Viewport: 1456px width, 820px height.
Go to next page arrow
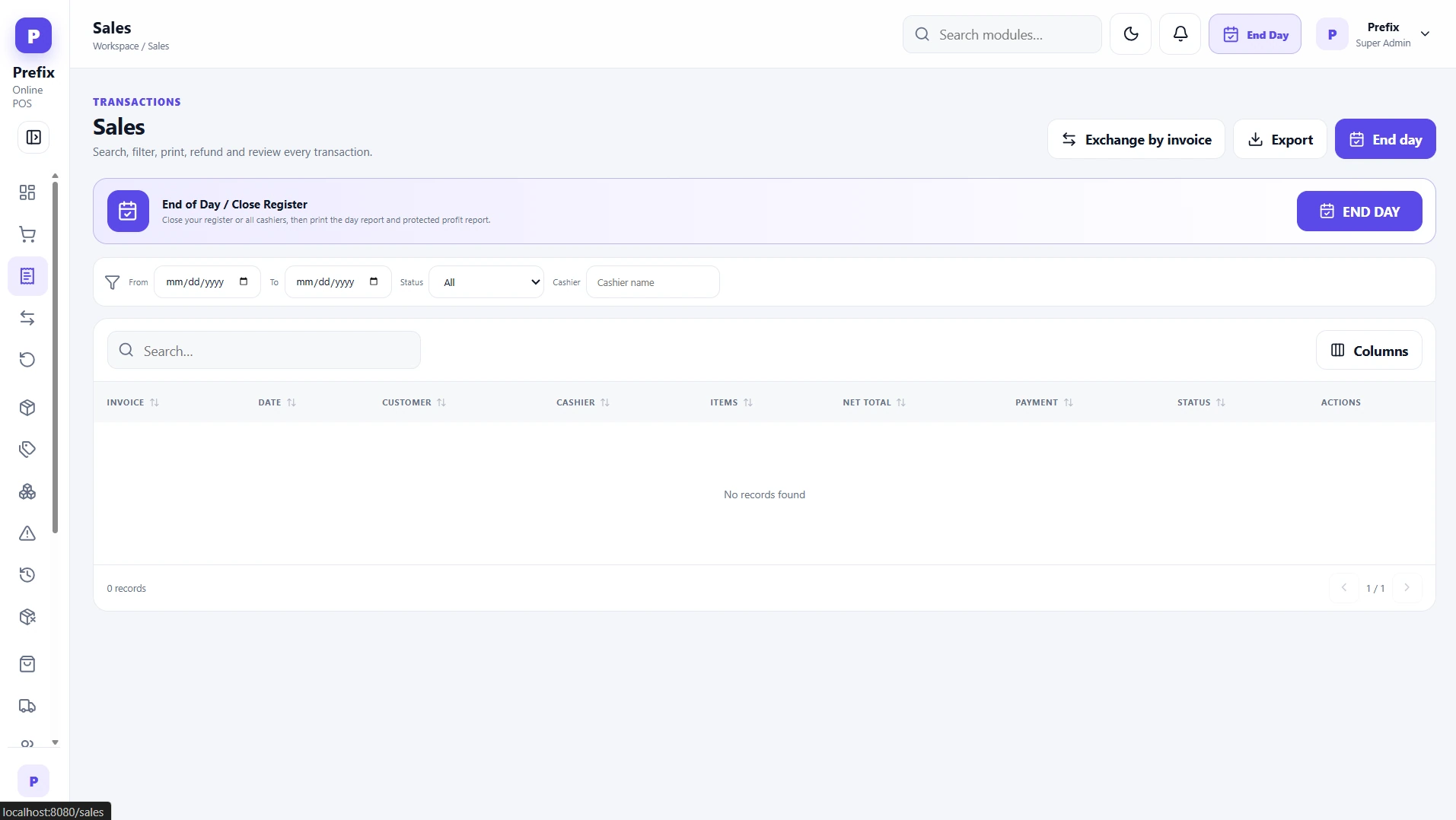[x=1407, y=588]
